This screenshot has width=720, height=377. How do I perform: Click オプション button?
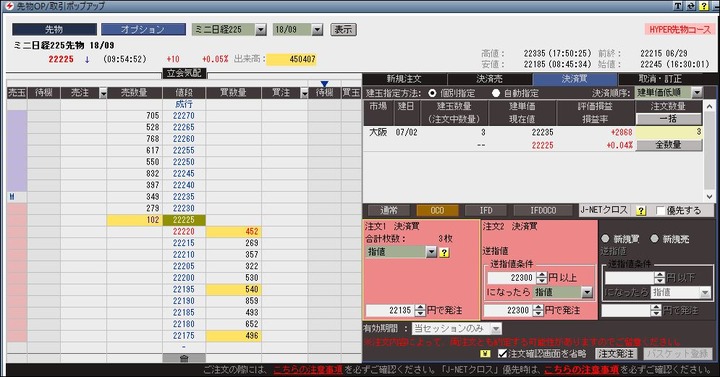click(143, 29)
